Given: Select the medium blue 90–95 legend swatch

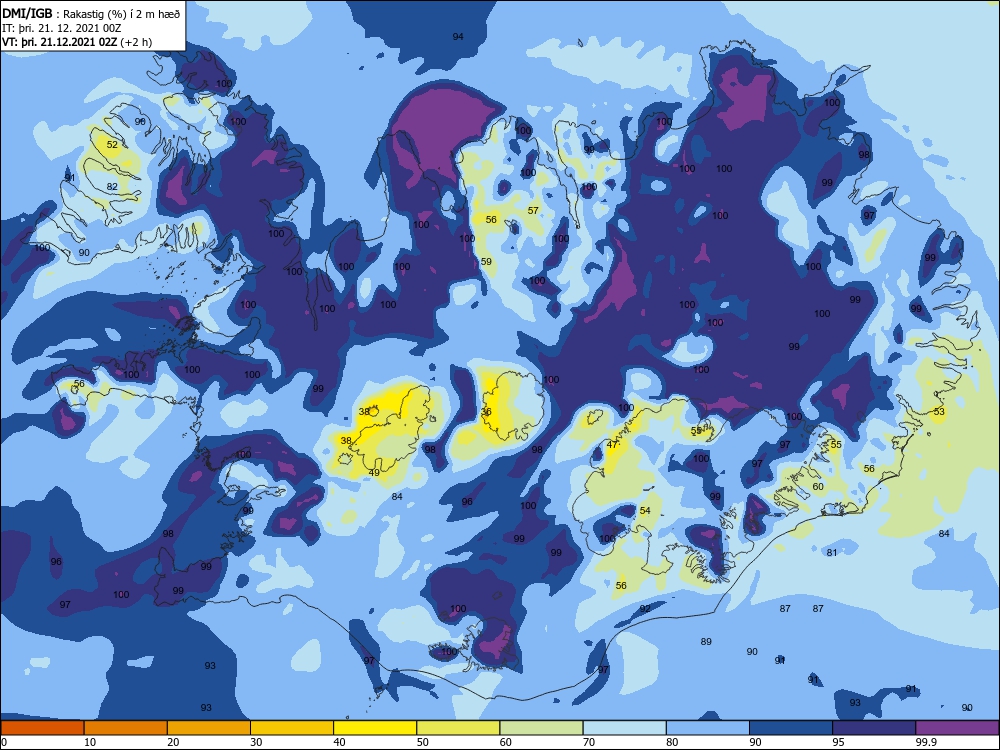Looking at the screenshot, I should (791, 728).
